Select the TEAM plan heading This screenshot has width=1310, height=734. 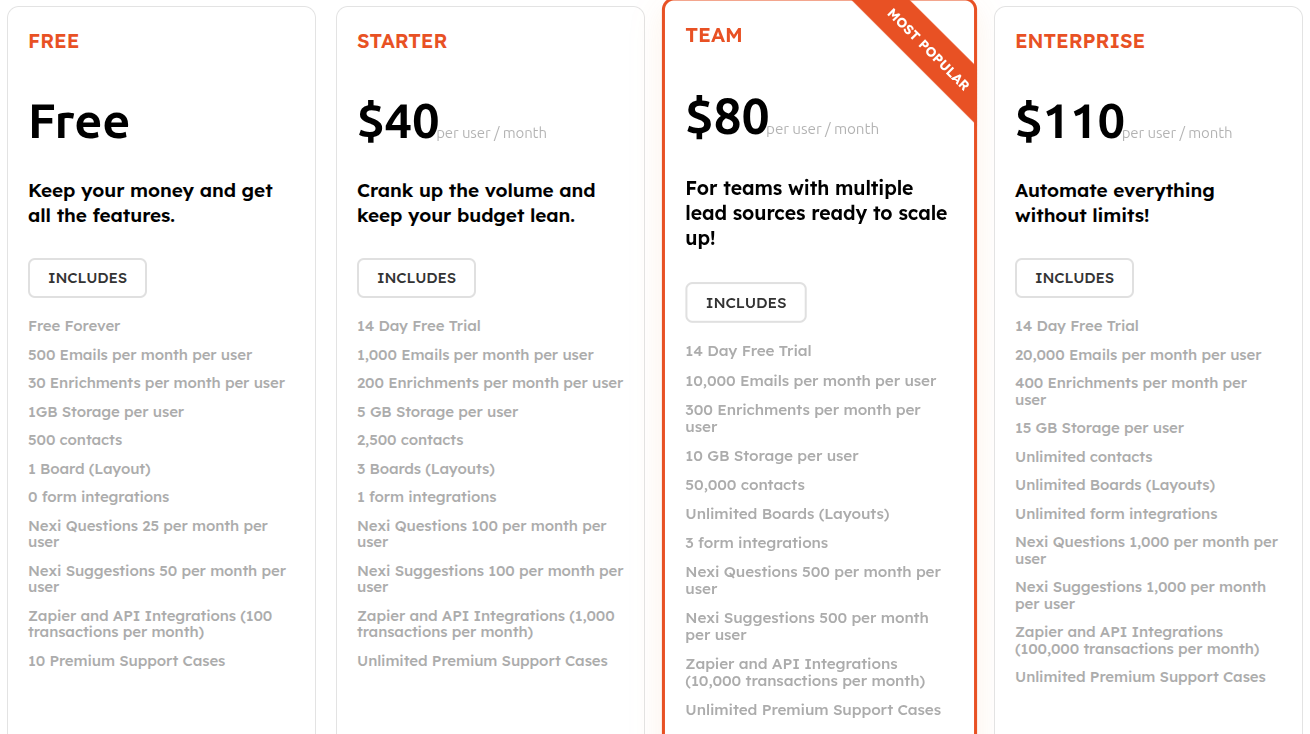coord(714,35)
